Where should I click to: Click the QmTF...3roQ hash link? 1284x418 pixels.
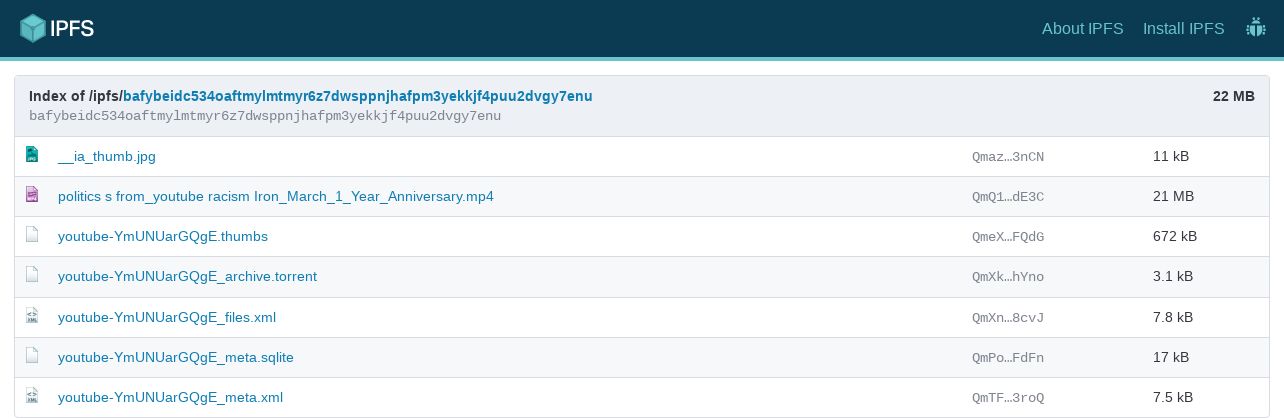click(1008, 398)
